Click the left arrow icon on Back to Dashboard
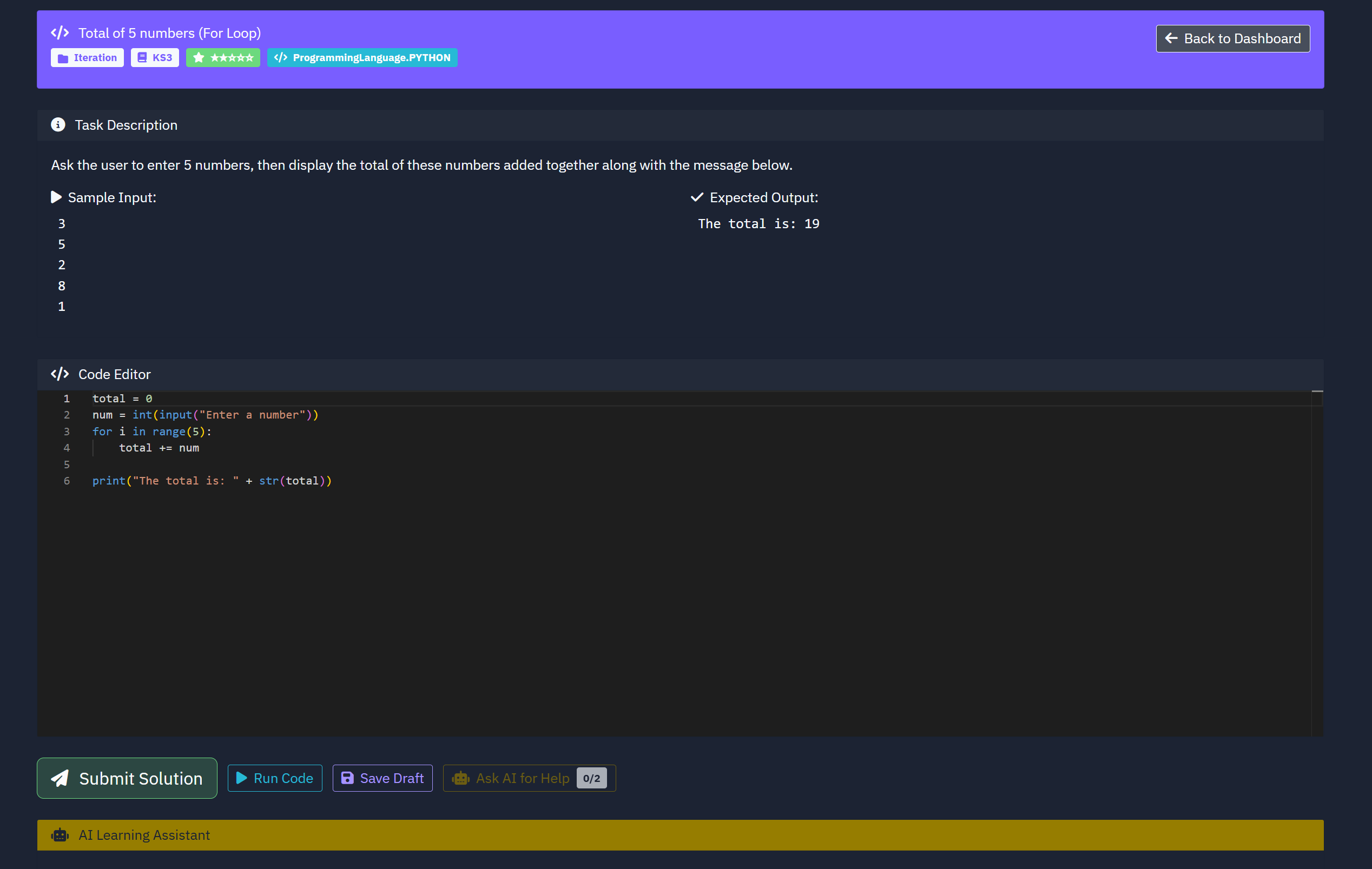1372x869 pixels. (x=1171, y=38)
